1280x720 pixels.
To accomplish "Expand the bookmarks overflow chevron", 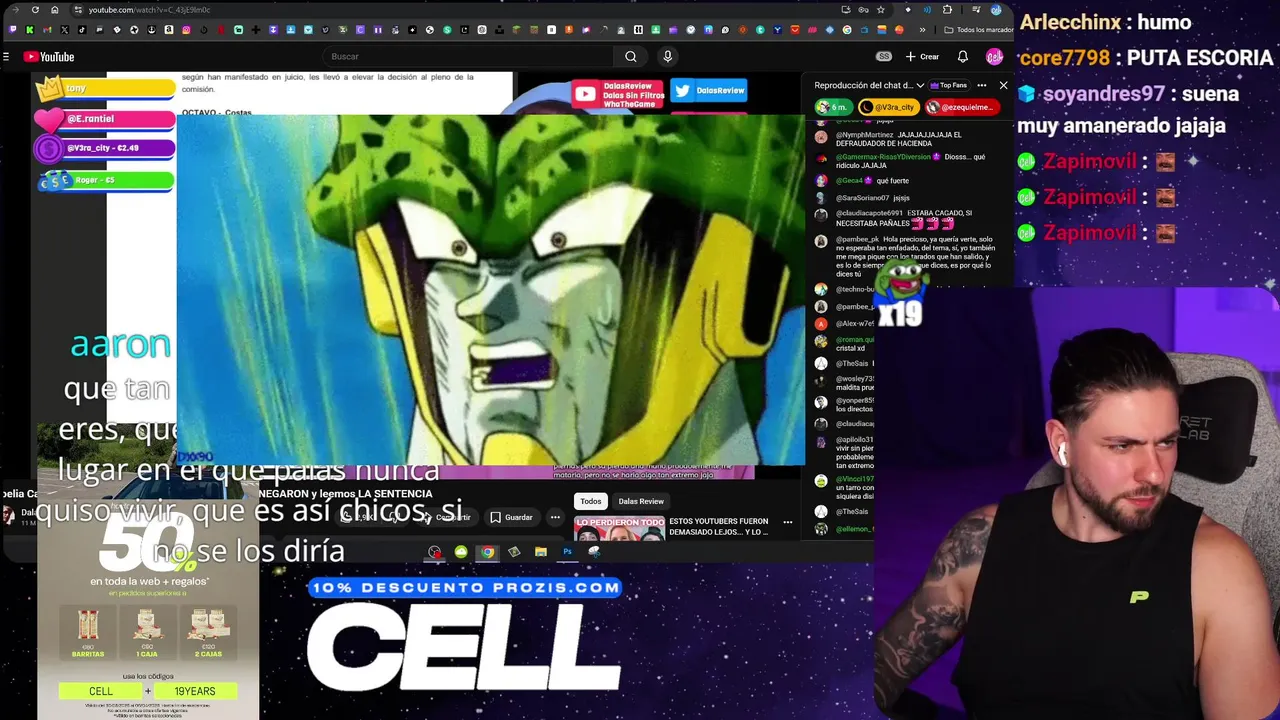I will 922,30.
